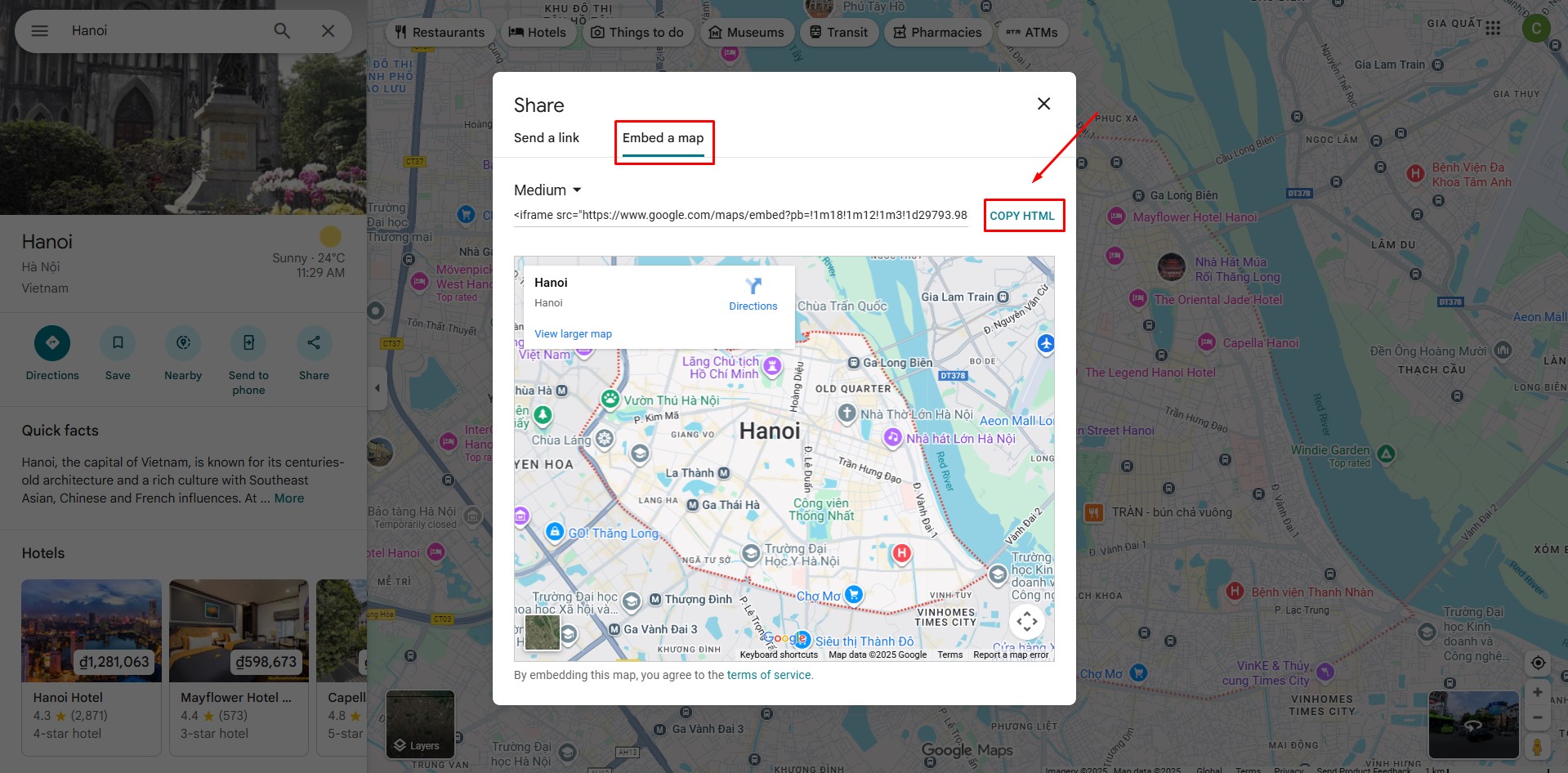Open the Medium map size dropdown
This screenshot has height=773, width=1568.
point(546,190)
